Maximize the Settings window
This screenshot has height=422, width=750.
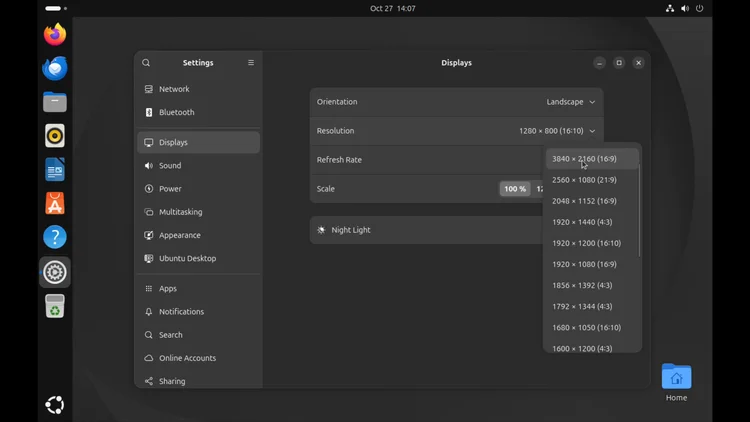(x=619, y=63)
